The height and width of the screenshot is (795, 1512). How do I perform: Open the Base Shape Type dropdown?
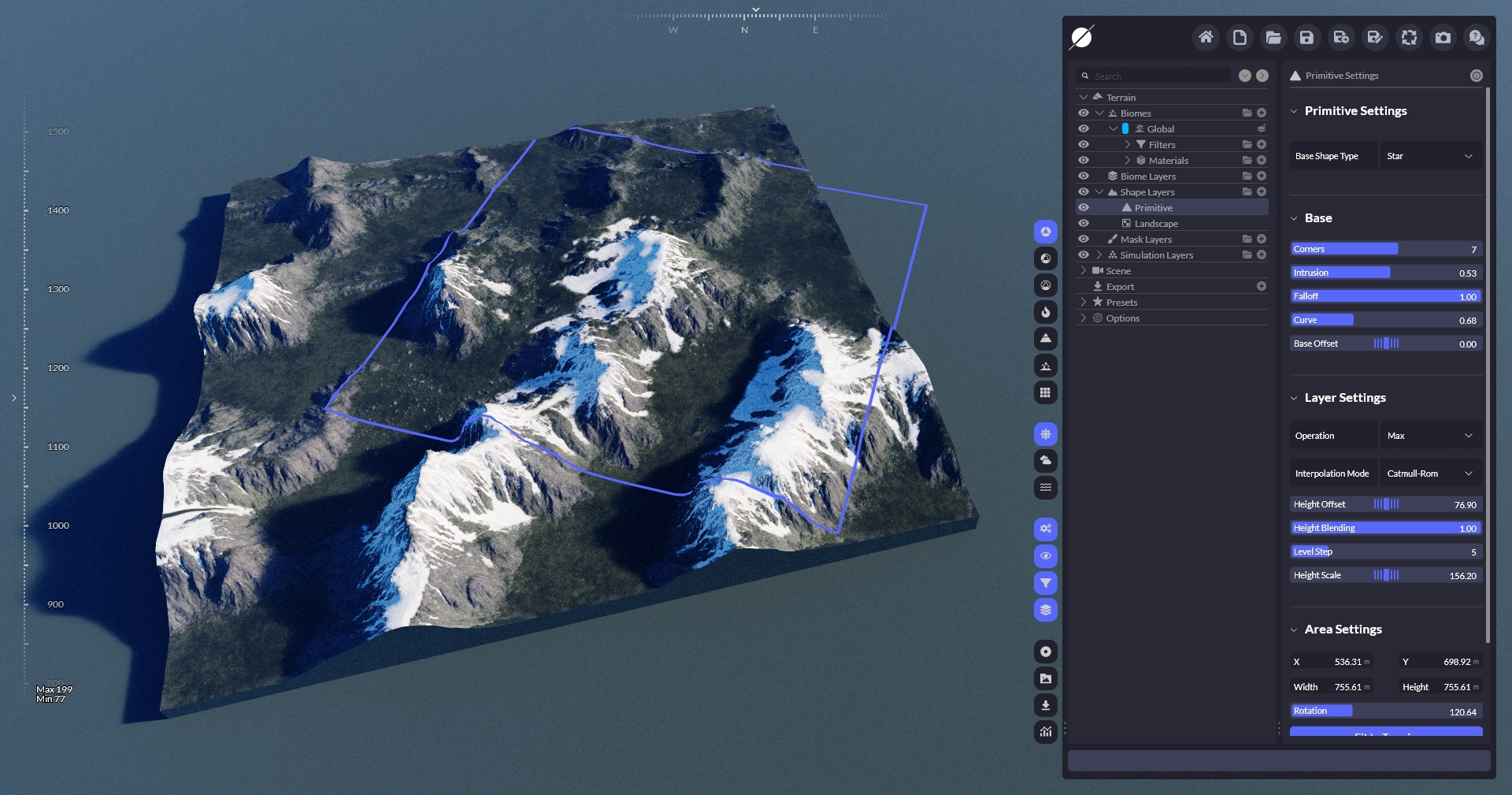[x=1429, y=156]
